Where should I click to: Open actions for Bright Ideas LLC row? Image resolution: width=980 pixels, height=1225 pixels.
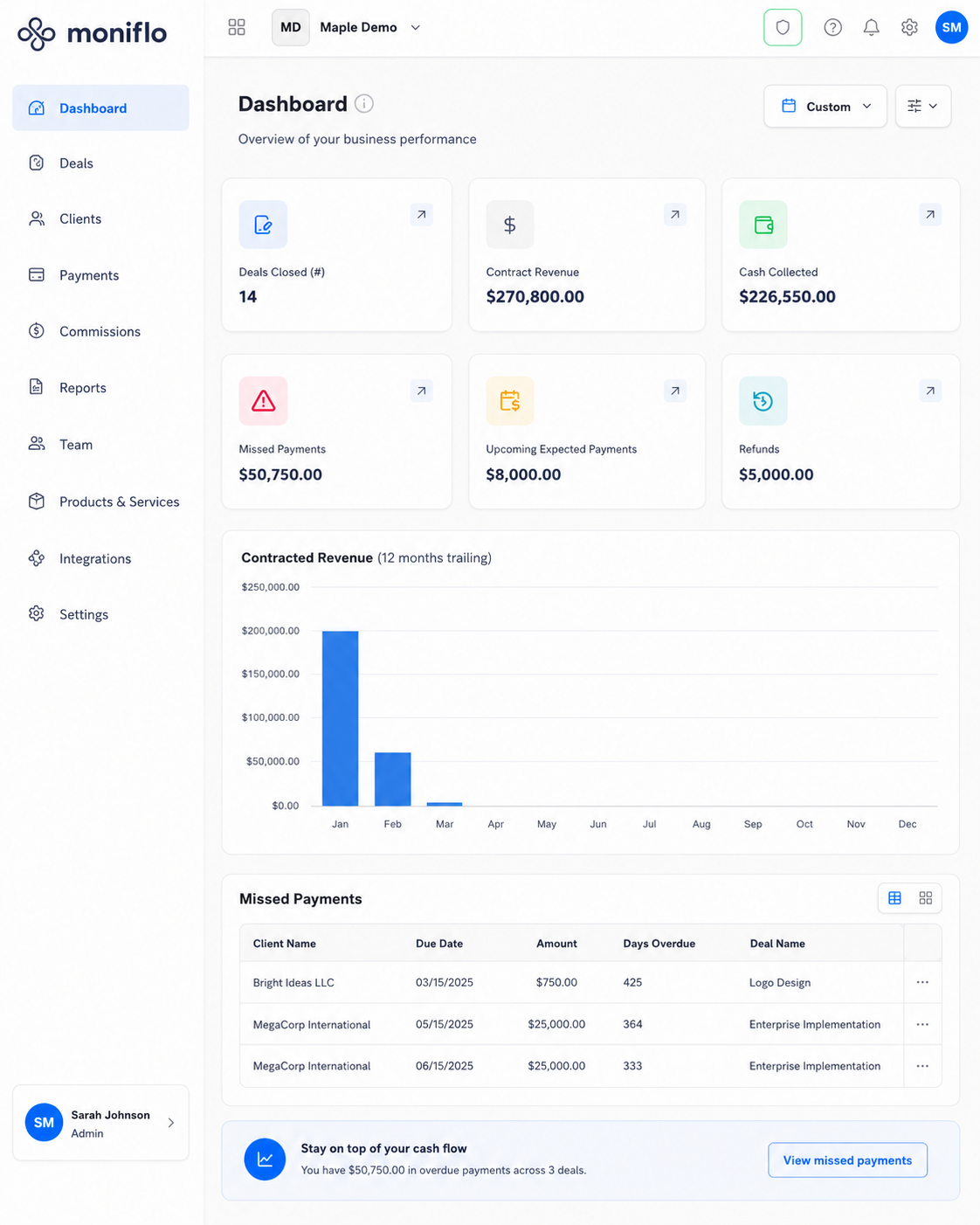922,982
